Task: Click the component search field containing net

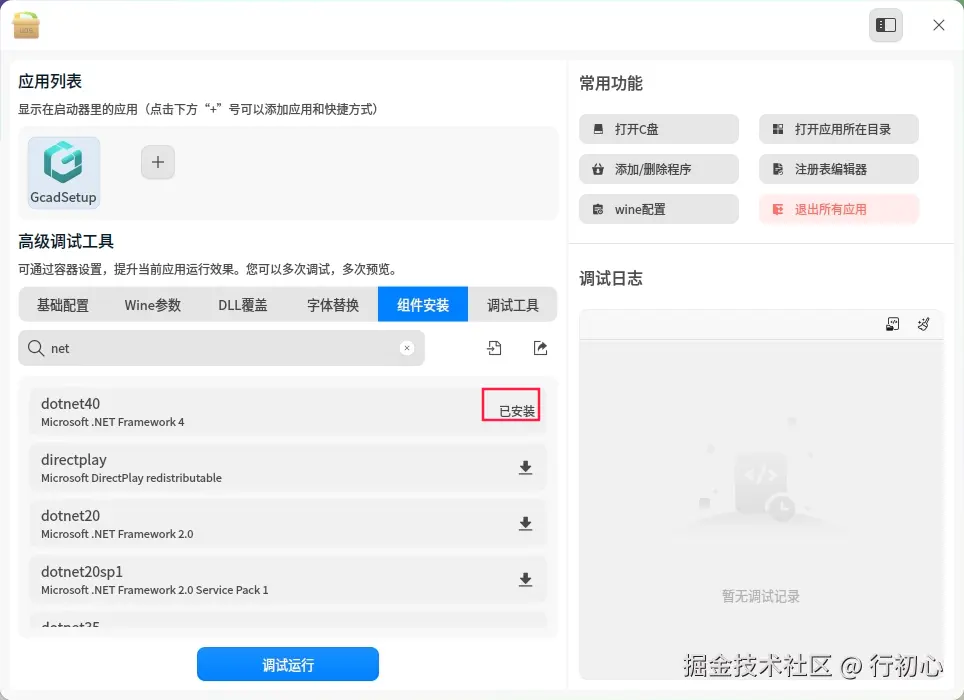Action: (221, 348)
